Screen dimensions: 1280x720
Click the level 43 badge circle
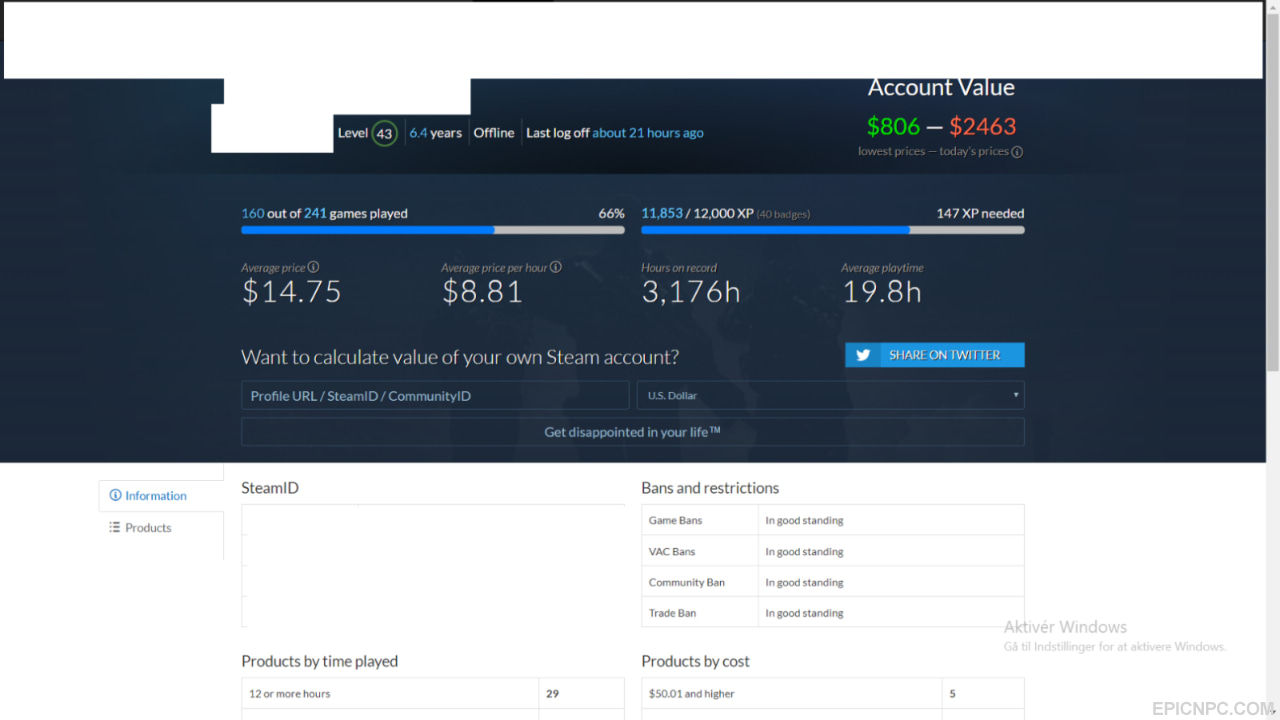click(x=384, y=133)
